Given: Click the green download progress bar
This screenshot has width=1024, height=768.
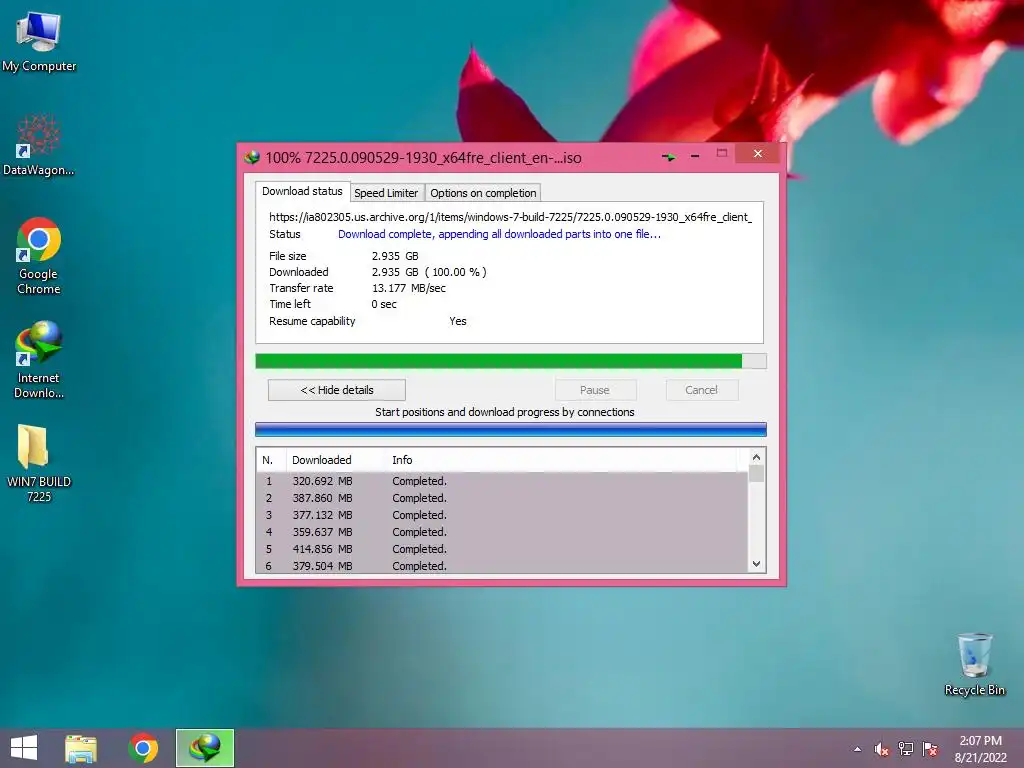Looking at the screenshot, I should point(511,361).
